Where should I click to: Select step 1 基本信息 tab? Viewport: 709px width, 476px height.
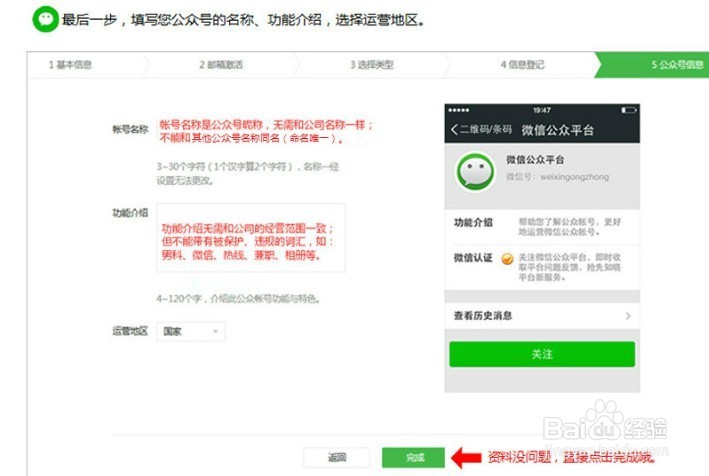pyautogui.click(x=70, y=65)
